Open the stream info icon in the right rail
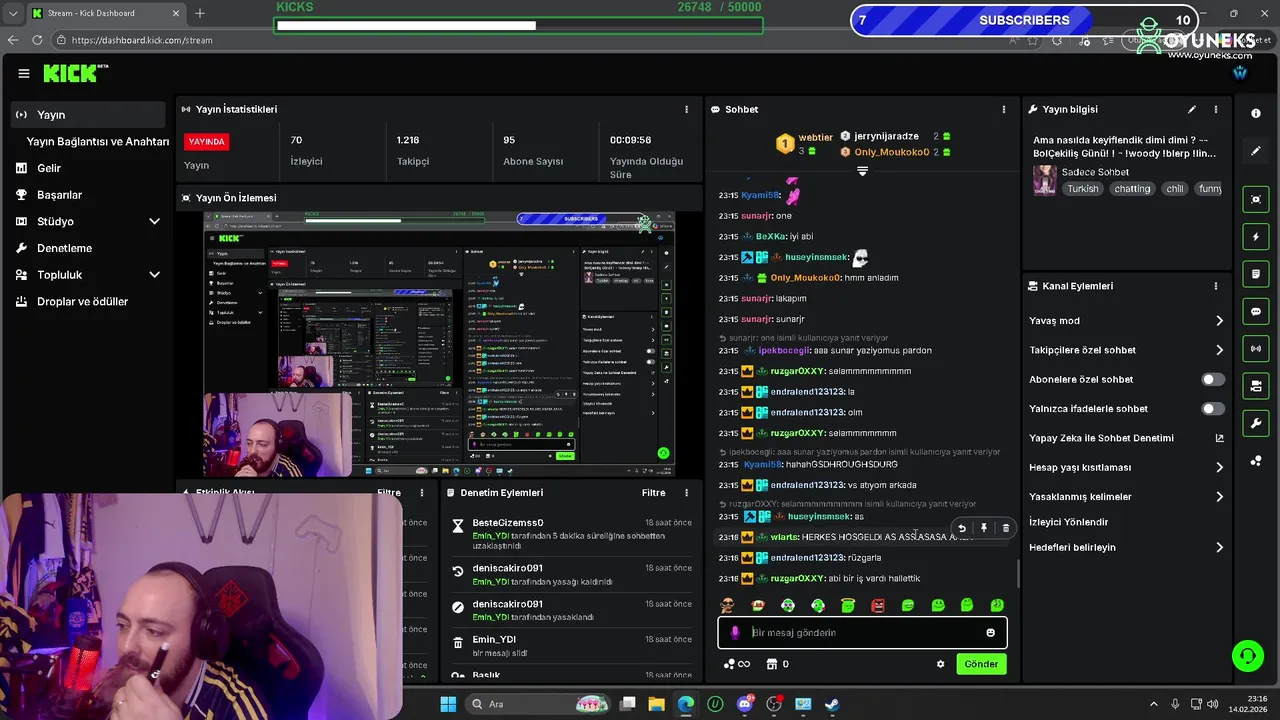 point(1256,113)
